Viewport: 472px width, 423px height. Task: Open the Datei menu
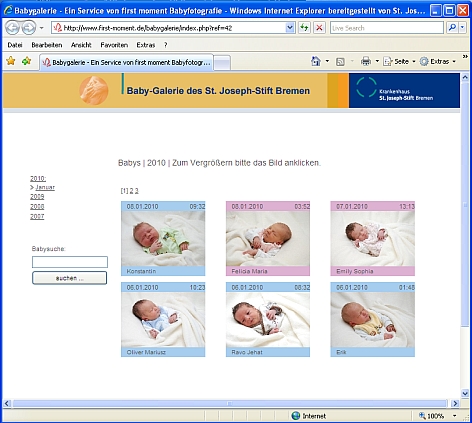point(15,45)
